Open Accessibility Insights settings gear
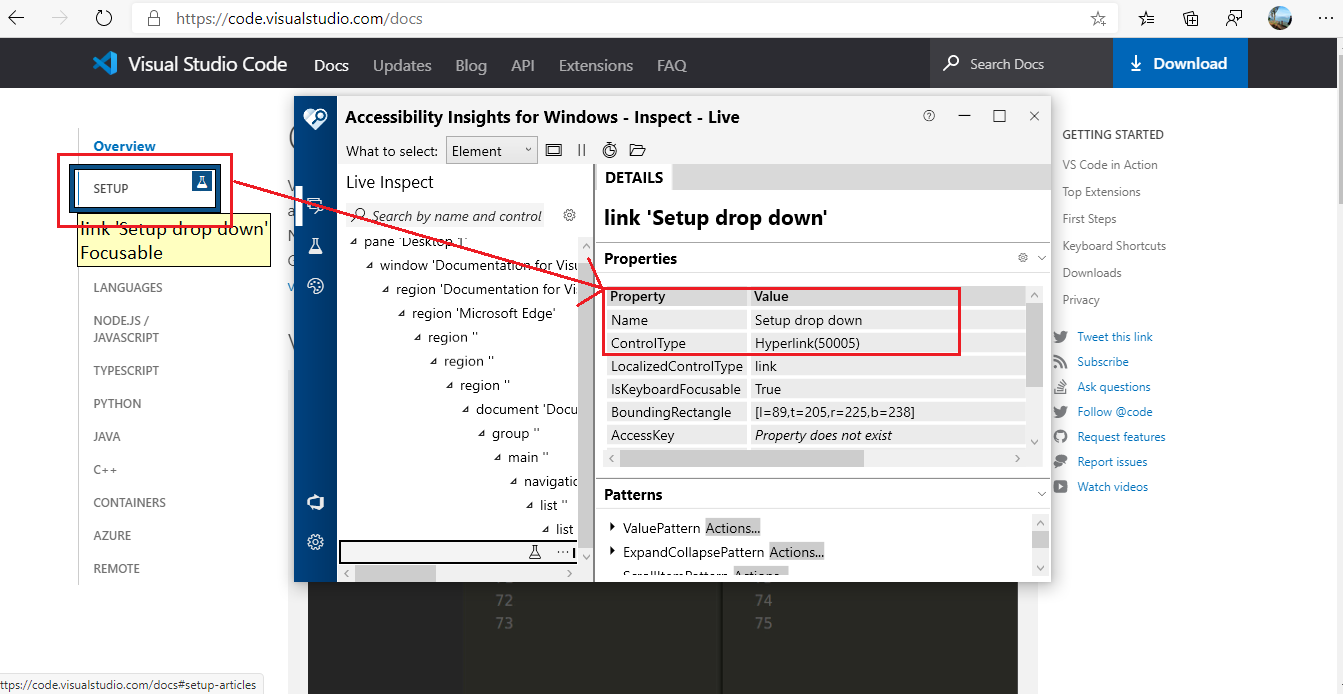Image resolution: width=1343 pixels, height=694 pixels. (316, 541)
